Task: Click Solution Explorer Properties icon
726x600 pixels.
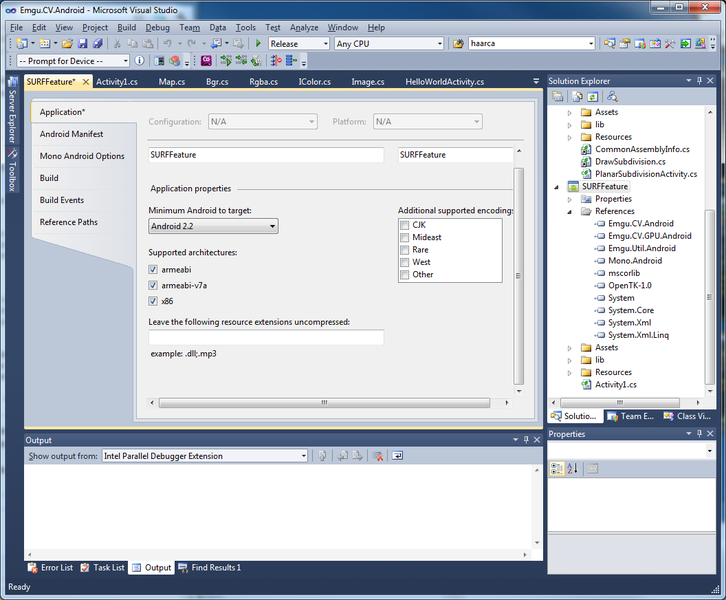Action: coord(558,96)
